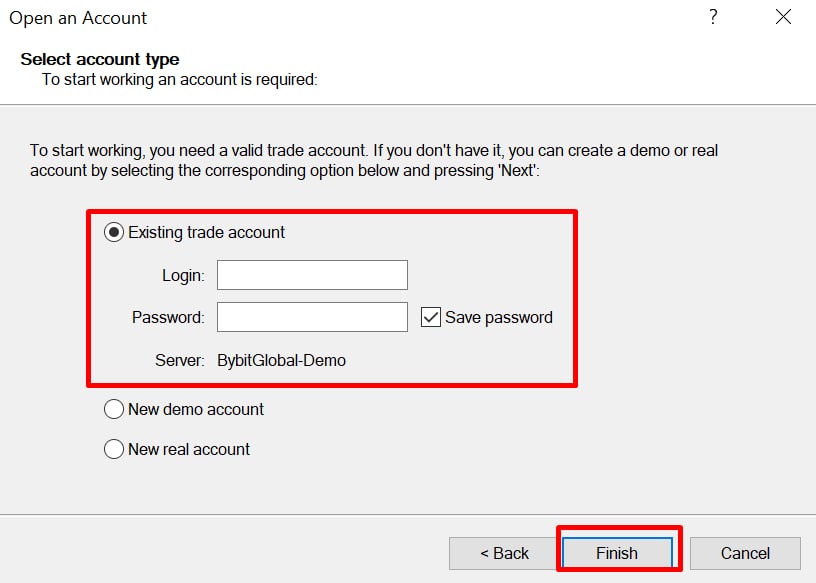Screen dimensions: 816x583
Task: Click the Login: field label
Action: coord(183,275)
